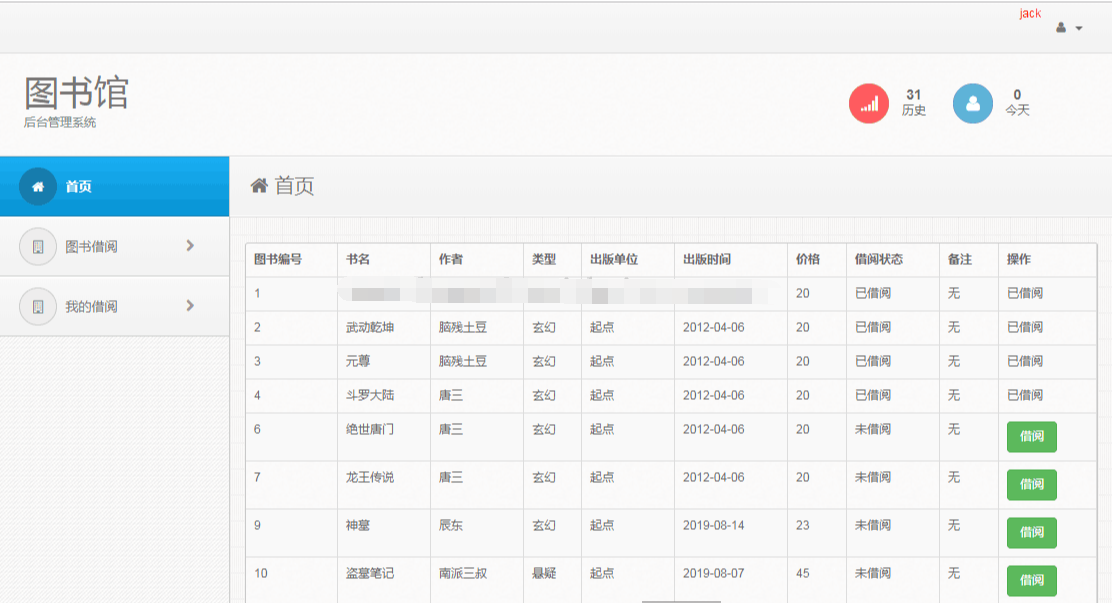Click the home icon beside 首页 in sidebar
Screen dimensions: 1112x603
38,186
